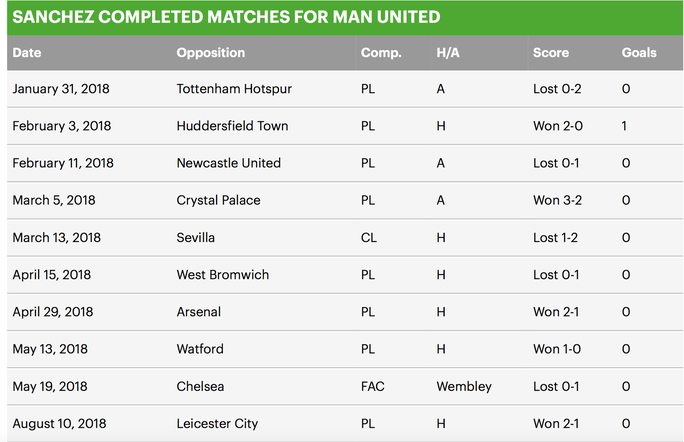Select the FAC competition cell
Image resolution: width=684 pixels, height=442 pixels.
click(x=373, y=387)
